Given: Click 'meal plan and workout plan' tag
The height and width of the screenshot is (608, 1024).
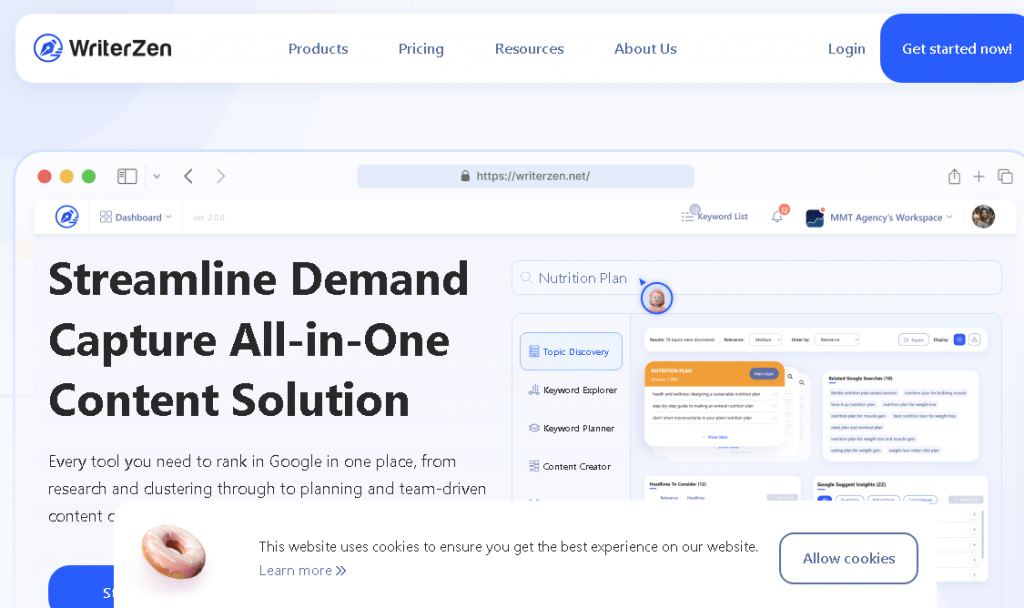Looking at the screenshot, I should click(857, 427).
